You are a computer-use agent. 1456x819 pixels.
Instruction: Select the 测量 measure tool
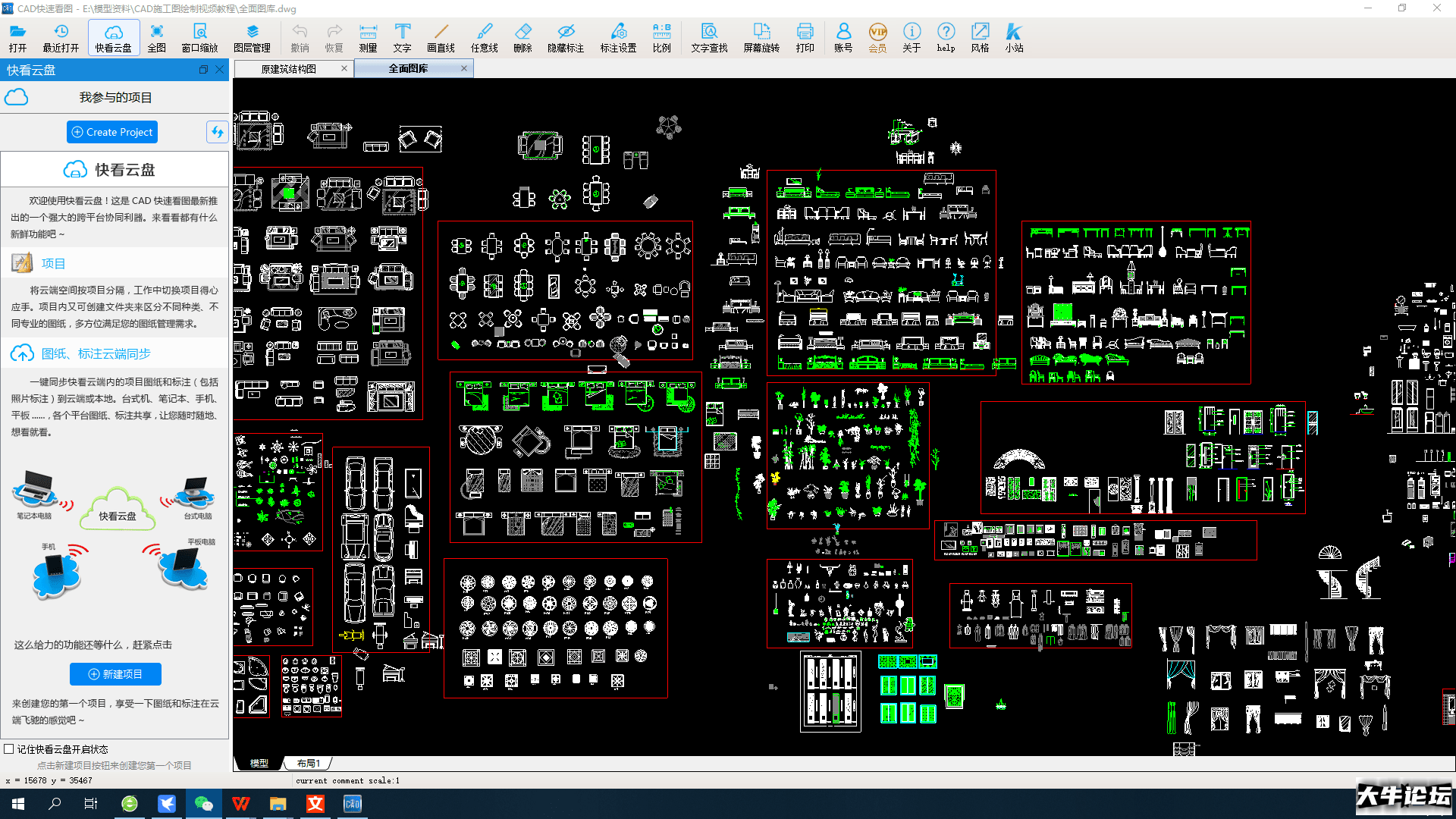368,37
